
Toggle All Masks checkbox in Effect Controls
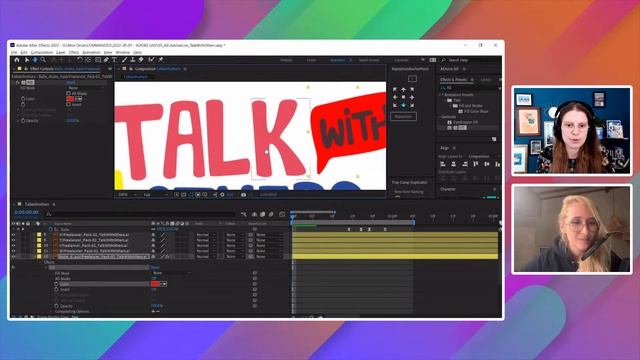(68, 93)
